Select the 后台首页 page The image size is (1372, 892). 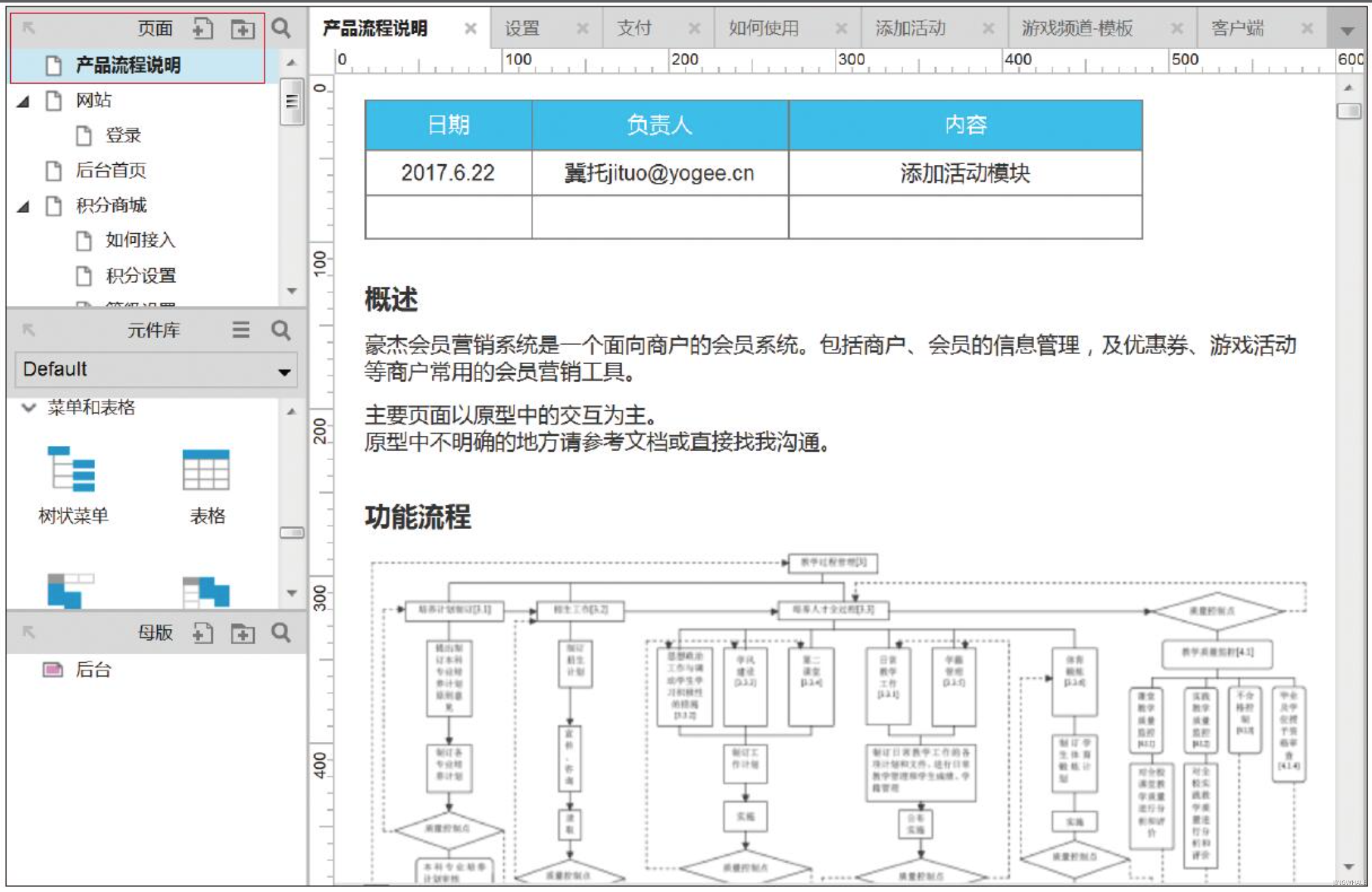click(x=111, y=171)
